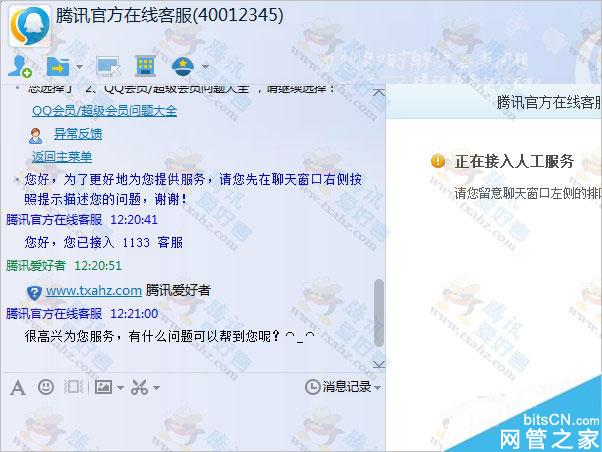The image size is (602, 452).
Task: Click the right panel 腾讯官方在线客服 header
Action: (x=549, y=103)
